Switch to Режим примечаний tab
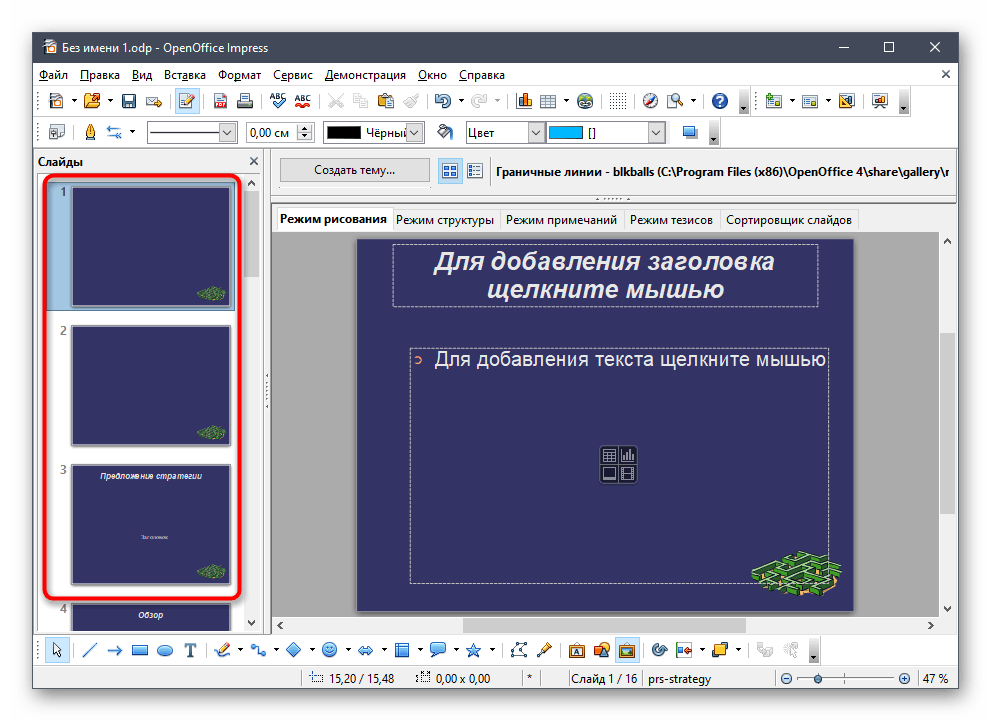991x721 pixels. 561,220
